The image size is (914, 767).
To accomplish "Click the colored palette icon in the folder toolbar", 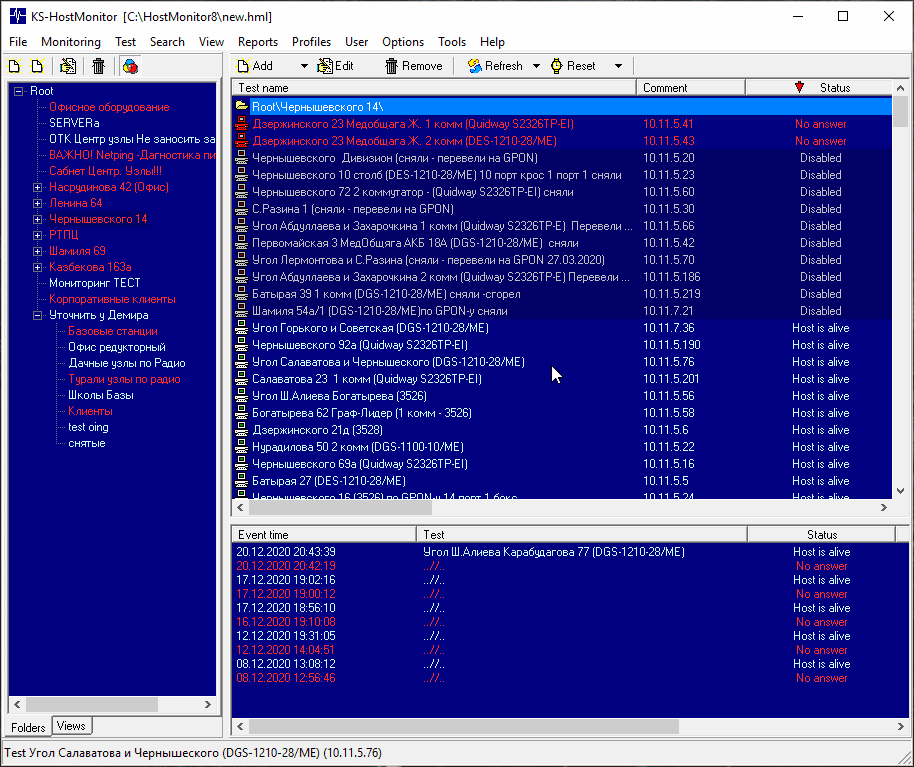I will [130, 66].
